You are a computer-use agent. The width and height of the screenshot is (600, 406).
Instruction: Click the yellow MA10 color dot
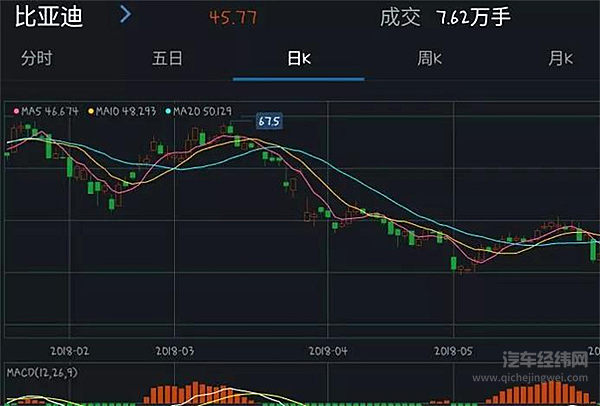pyautogui.click(x=91, y=111)
